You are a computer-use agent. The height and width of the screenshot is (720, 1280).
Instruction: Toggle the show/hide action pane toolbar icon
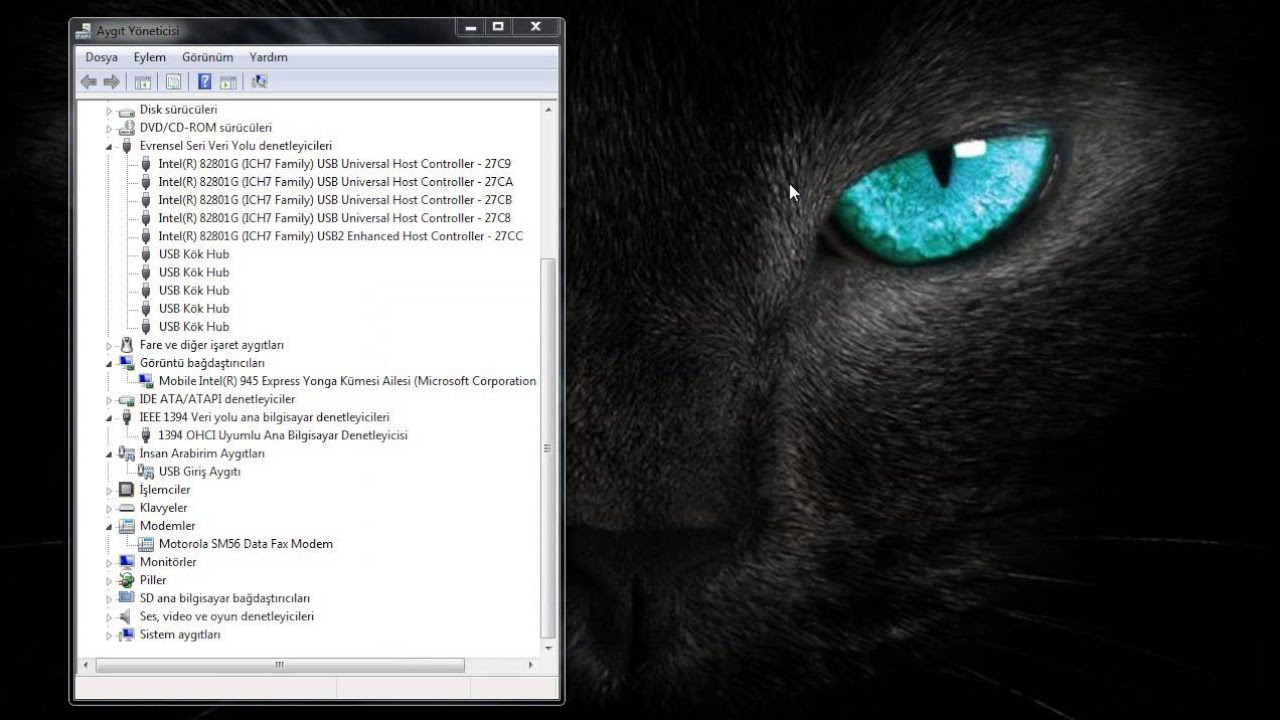click(x=228, y=82)
